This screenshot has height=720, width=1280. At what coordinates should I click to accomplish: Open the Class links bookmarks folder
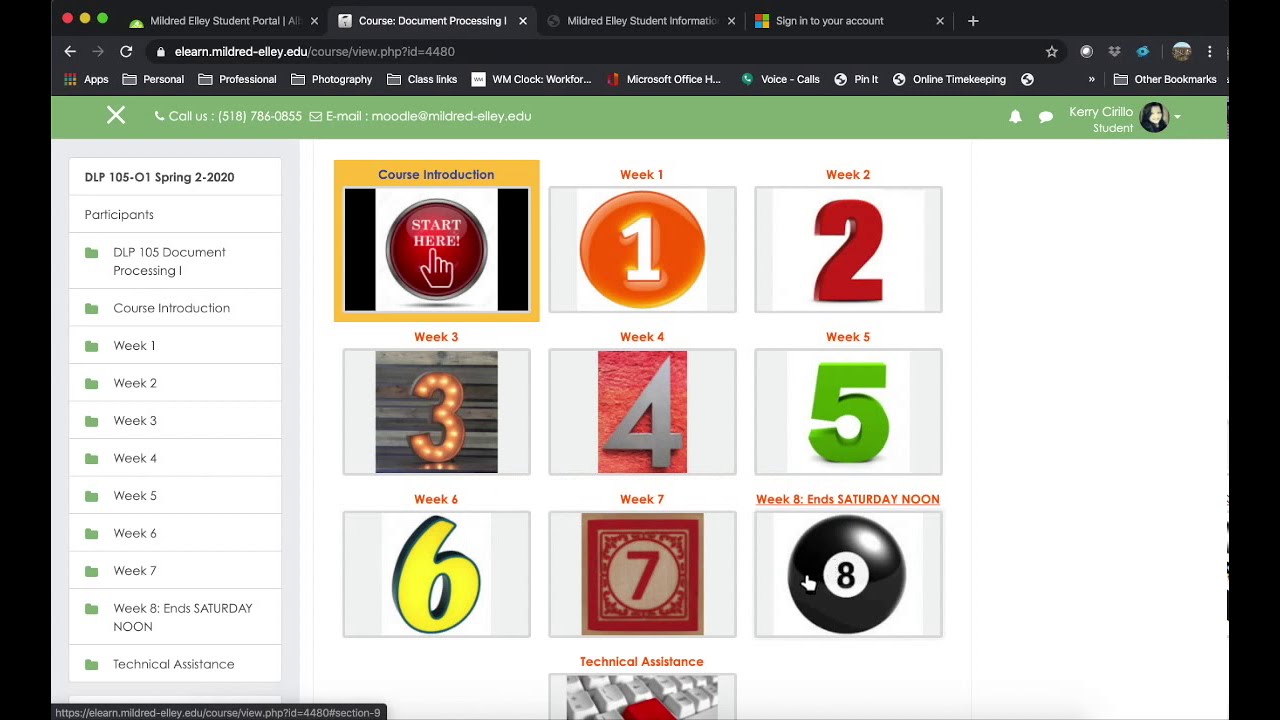click(x=422, y=79)
